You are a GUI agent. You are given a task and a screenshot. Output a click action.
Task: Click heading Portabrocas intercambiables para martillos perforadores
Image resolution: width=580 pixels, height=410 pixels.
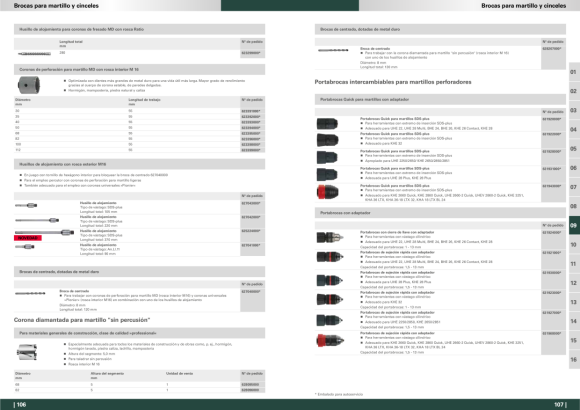pos(393,82)
